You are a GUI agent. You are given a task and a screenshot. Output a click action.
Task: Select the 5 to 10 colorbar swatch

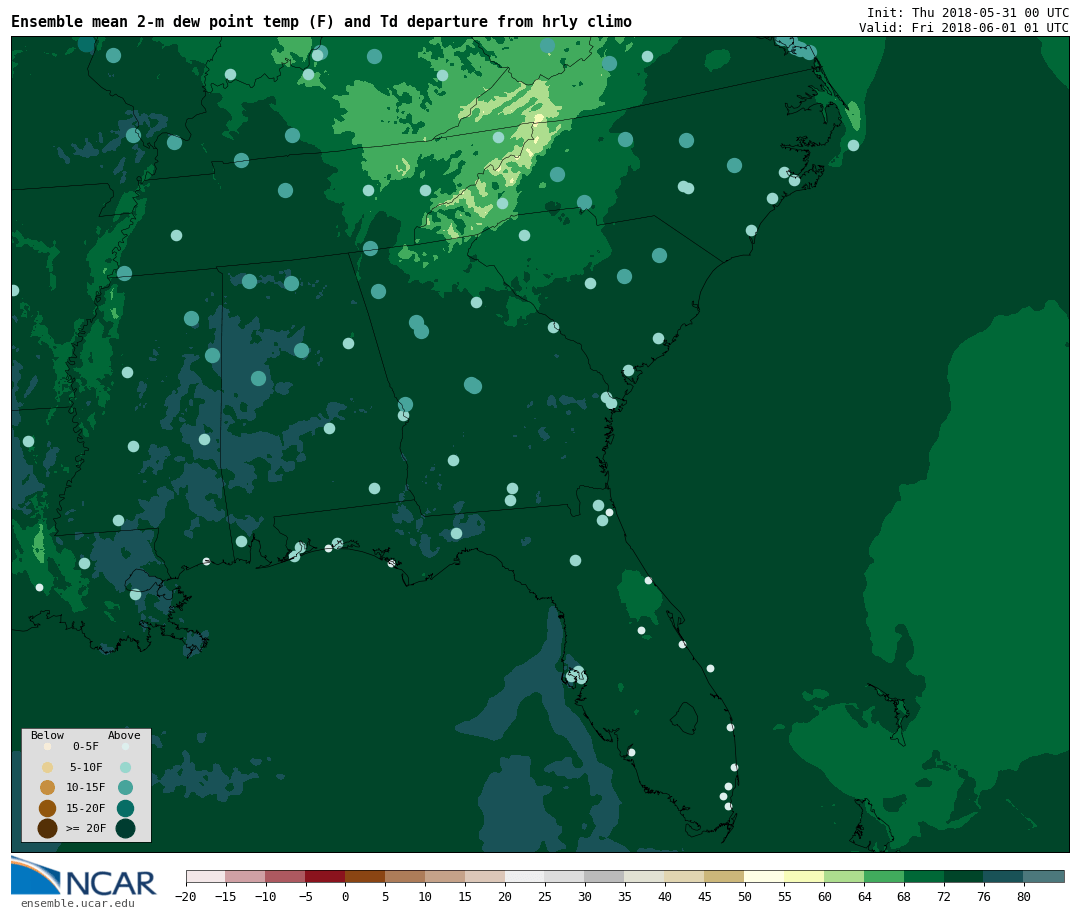point(405,877)
